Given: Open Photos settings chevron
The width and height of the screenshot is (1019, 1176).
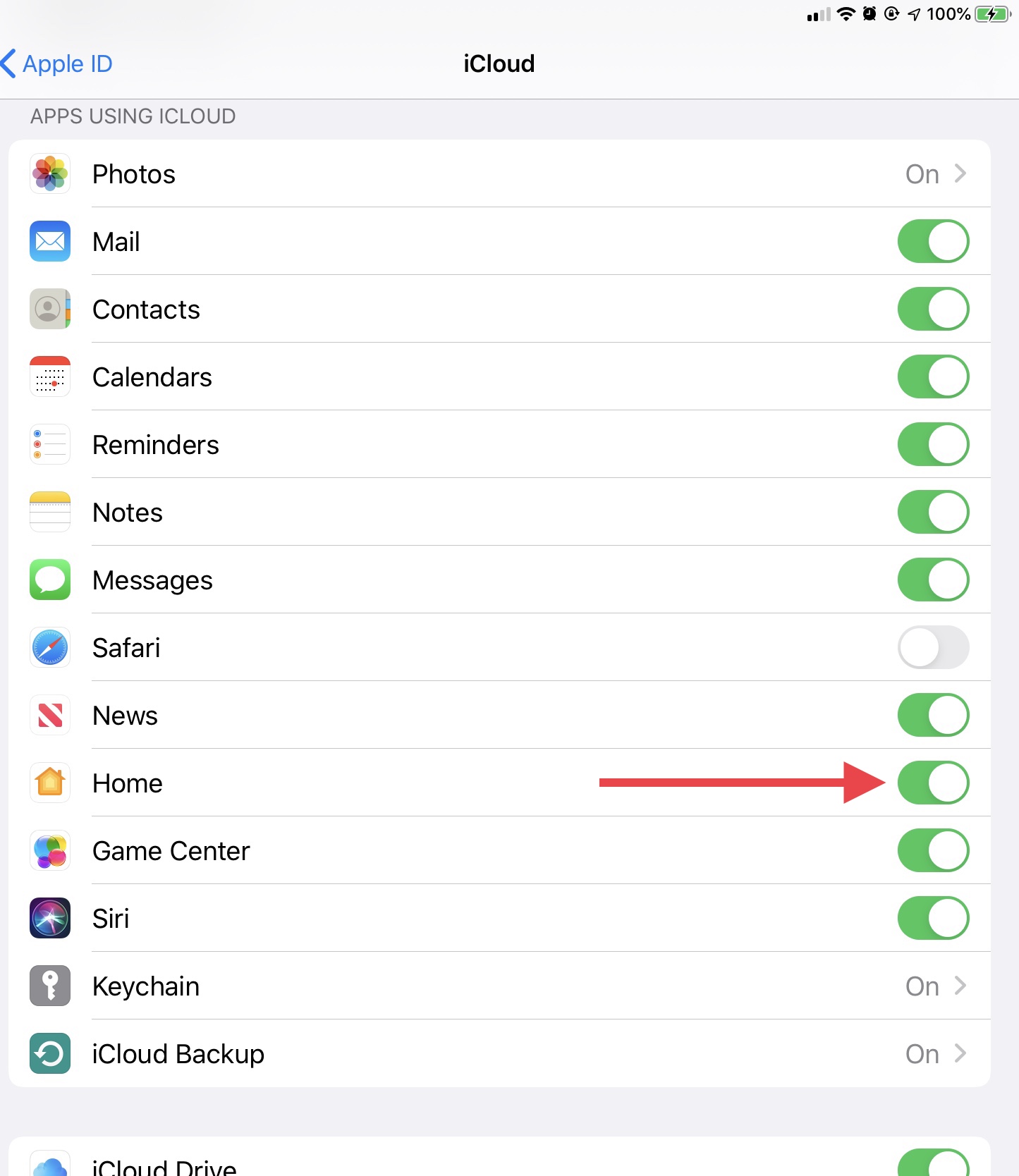Looking at the screenshot, I should coord(960,173).
